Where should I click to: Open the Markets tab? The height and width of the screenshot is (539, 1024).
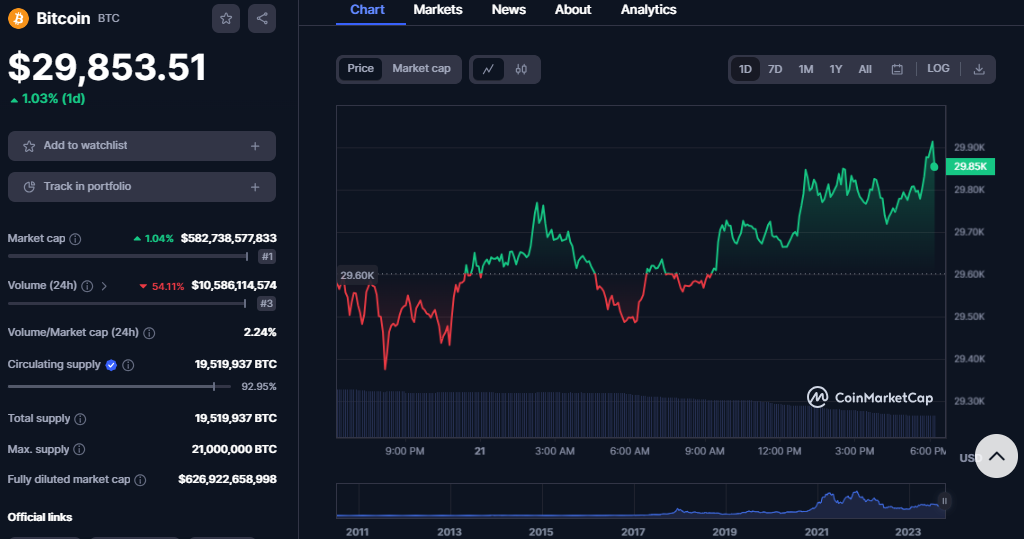(438, 10)
